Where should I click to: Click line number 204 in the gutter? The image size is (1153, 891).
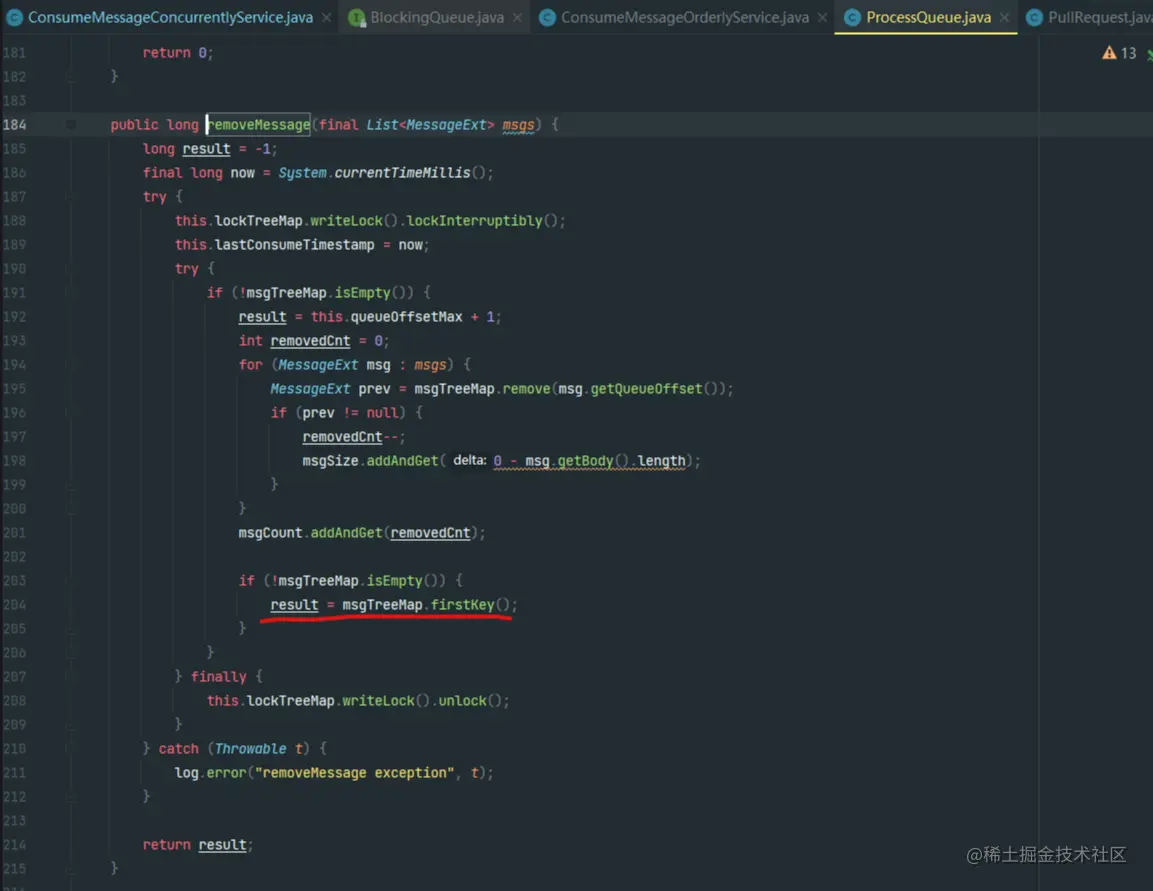pyautogui.click(x=14, y=605)
